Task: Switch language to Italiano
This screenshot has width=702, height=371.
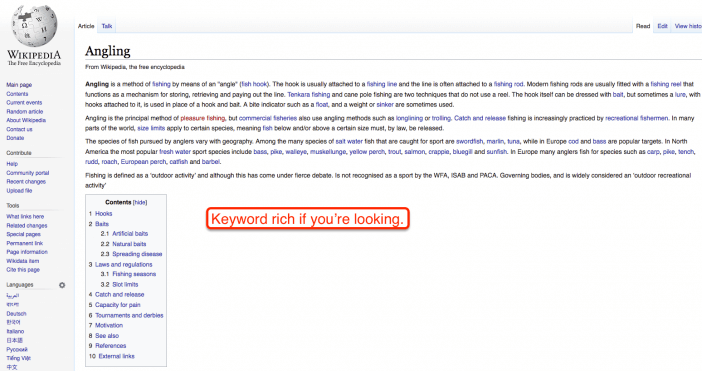Action: click(15, 332)
